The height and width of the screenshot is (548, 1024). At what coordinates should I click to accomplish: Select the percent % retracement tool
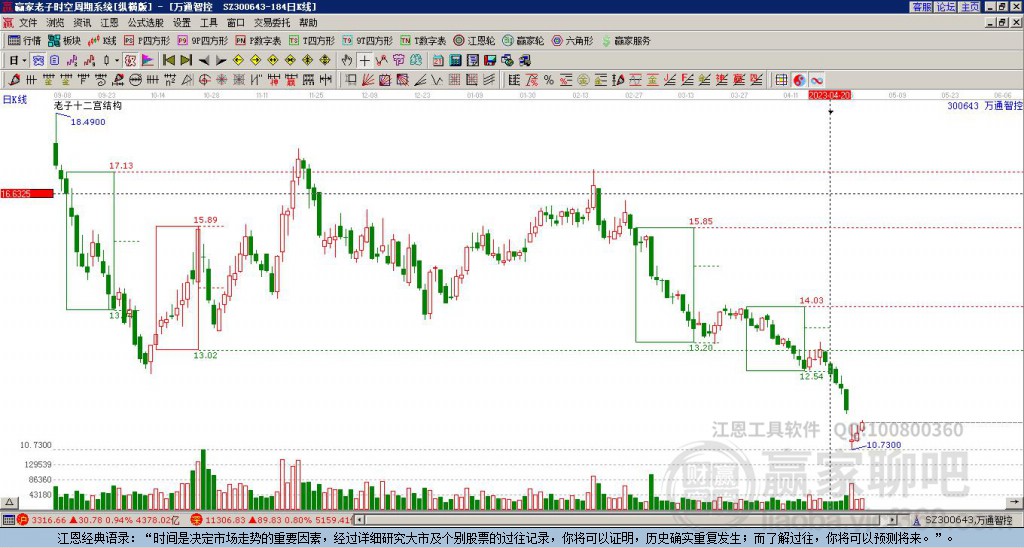tap(549, 80)
